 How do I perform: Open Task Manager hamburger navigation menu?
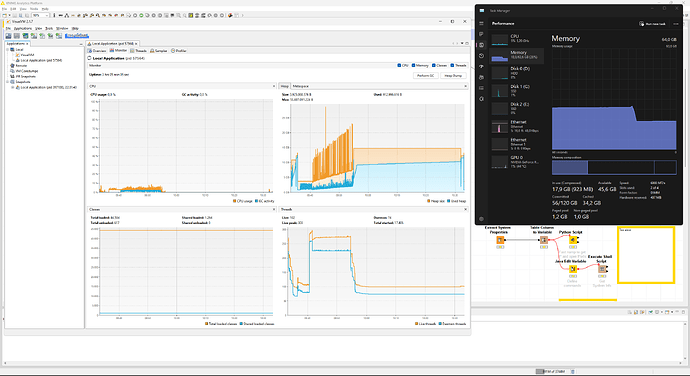[x=481, y=23]
